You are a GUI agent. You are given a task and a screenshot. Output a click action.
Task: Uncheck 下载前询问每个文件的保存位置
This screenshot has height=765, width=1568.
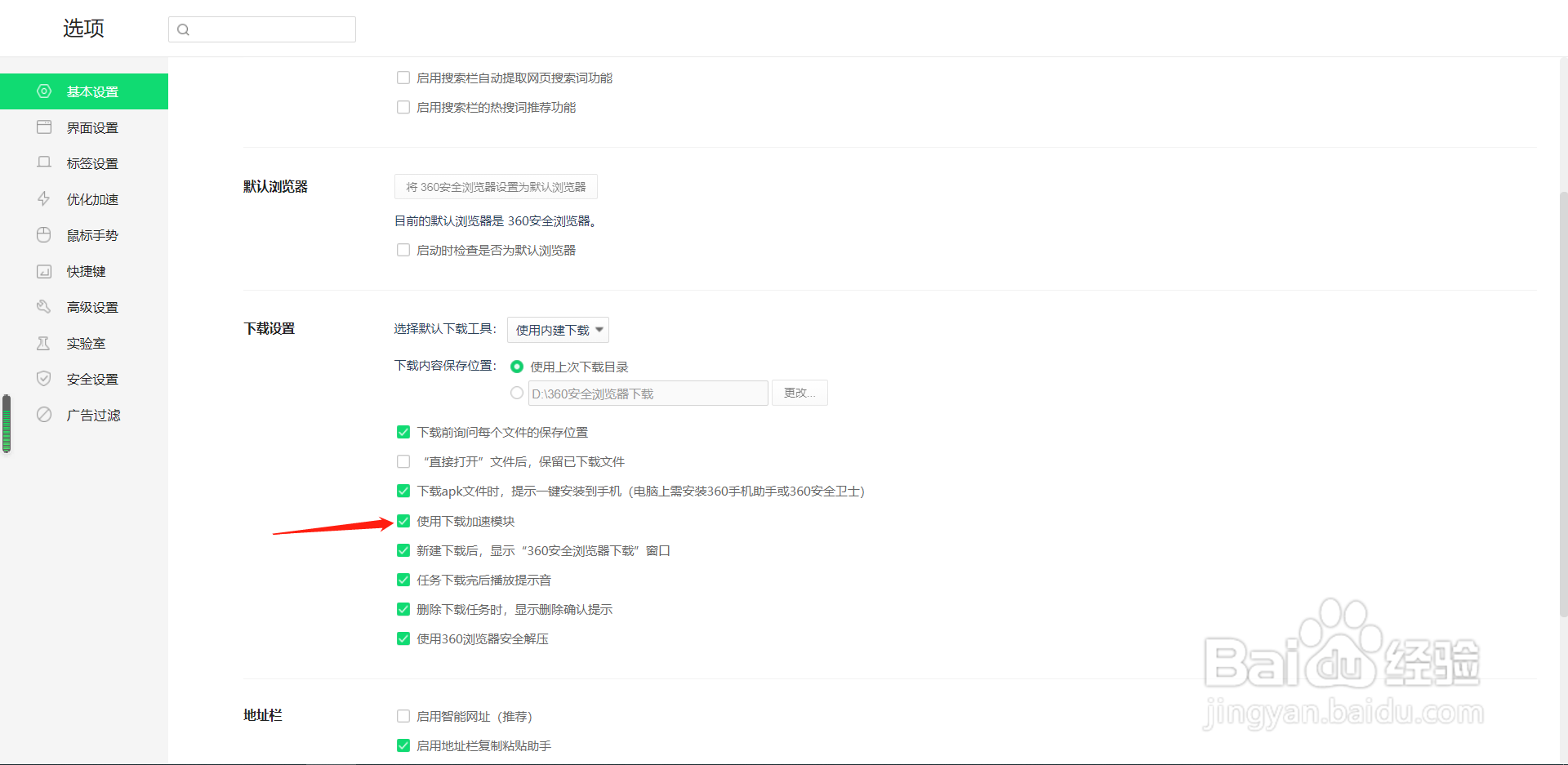point(403,432)
